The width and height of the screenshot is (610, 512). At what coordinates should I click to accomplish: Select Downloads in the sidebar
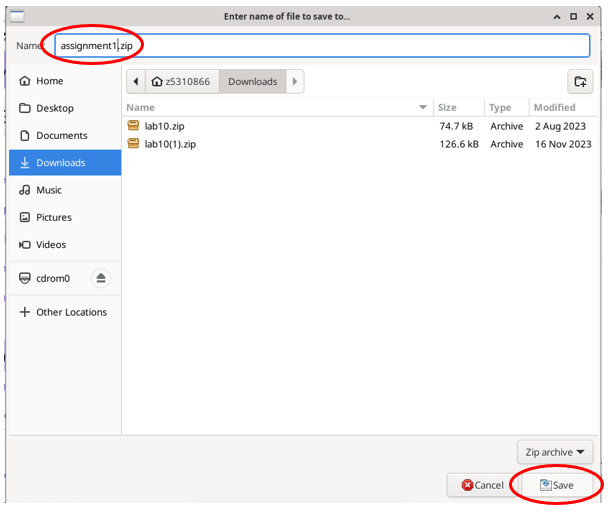pyautogui.click(x=65, y=163)
